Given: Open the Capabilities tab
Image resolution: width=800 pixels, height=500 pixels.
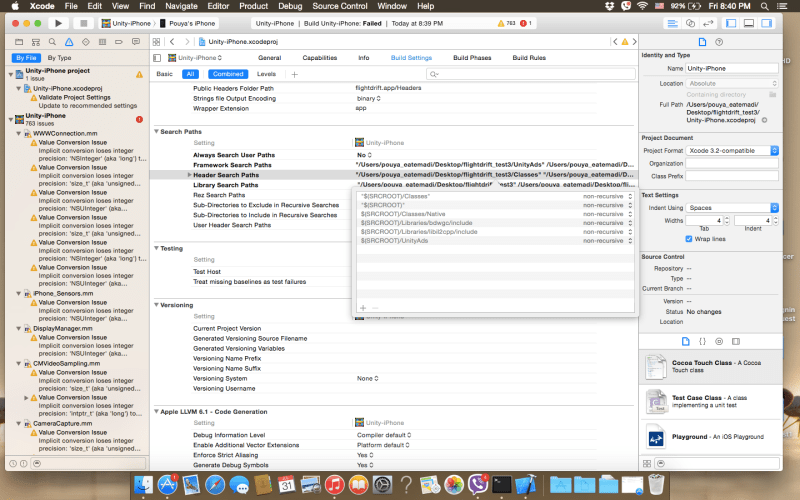Looking at the screenshot, I should point(319,58).
